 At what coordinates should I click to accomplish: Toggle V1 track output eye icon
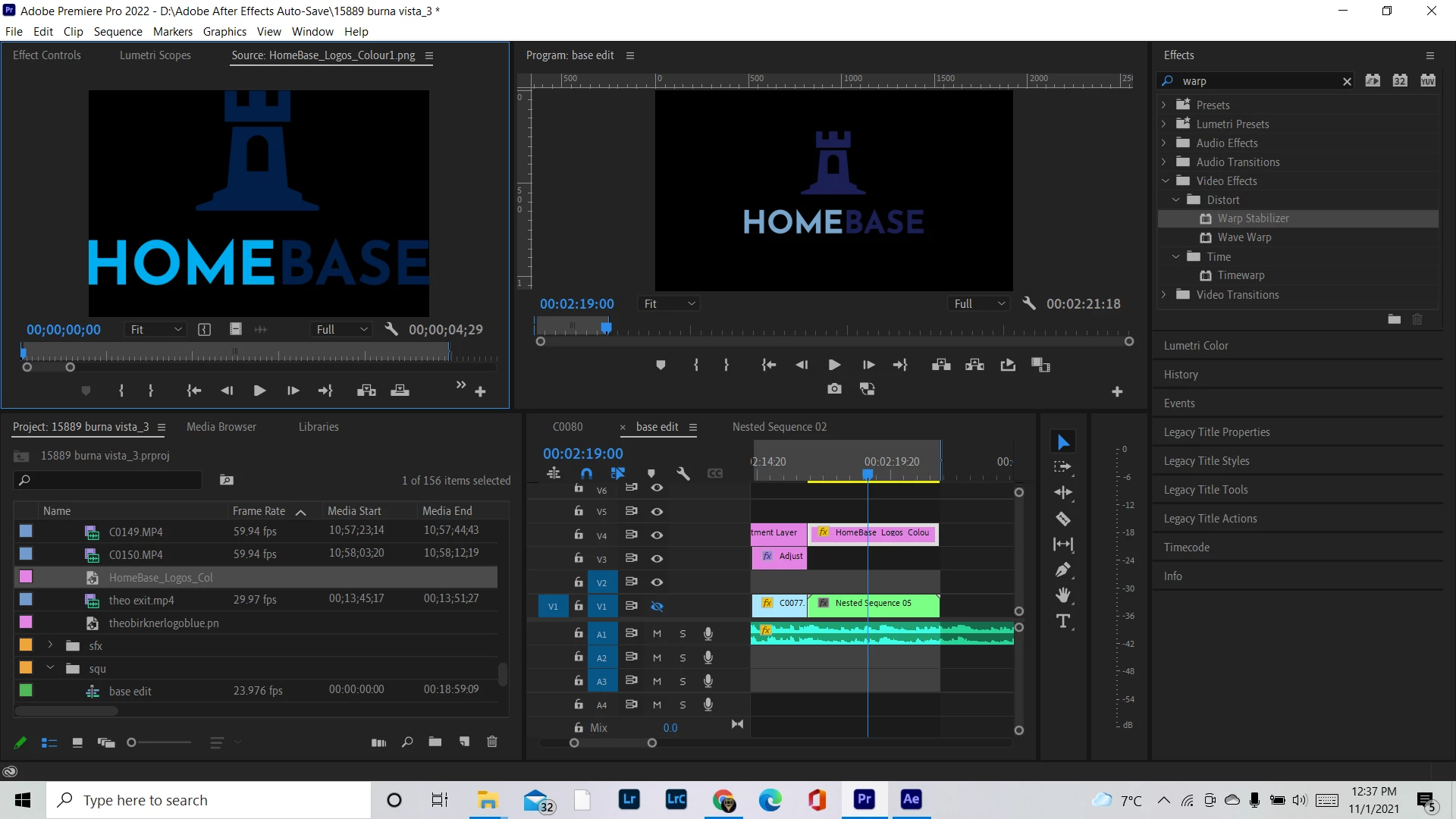coord(657,607)
